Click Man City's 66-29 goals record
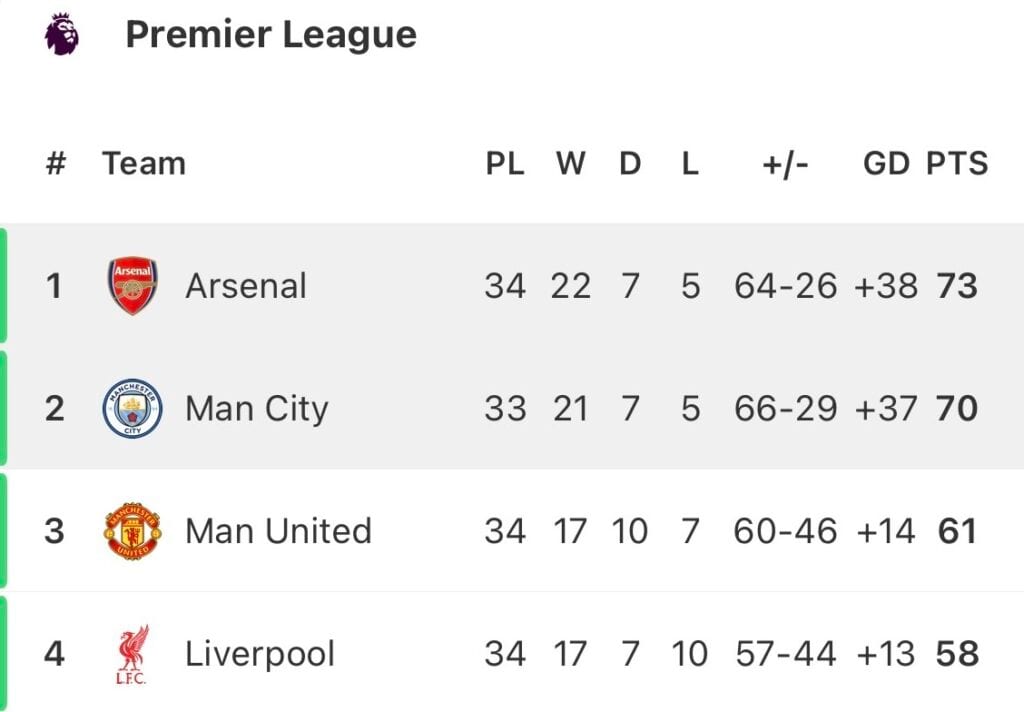This screenshot has height=712, width=1024. point(786,409)
